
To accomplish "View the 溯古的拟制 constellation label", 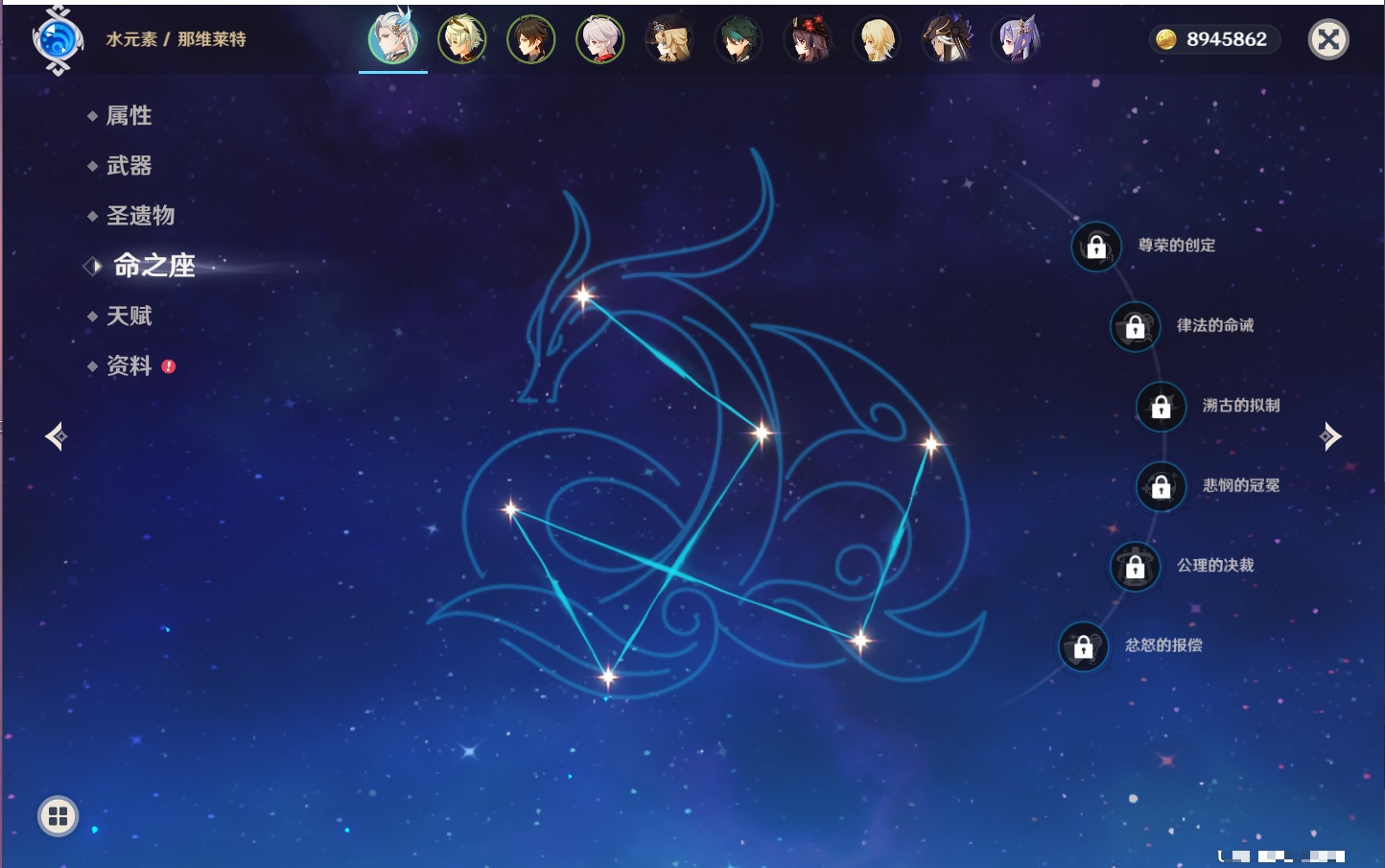I will tap(1240, 406).
